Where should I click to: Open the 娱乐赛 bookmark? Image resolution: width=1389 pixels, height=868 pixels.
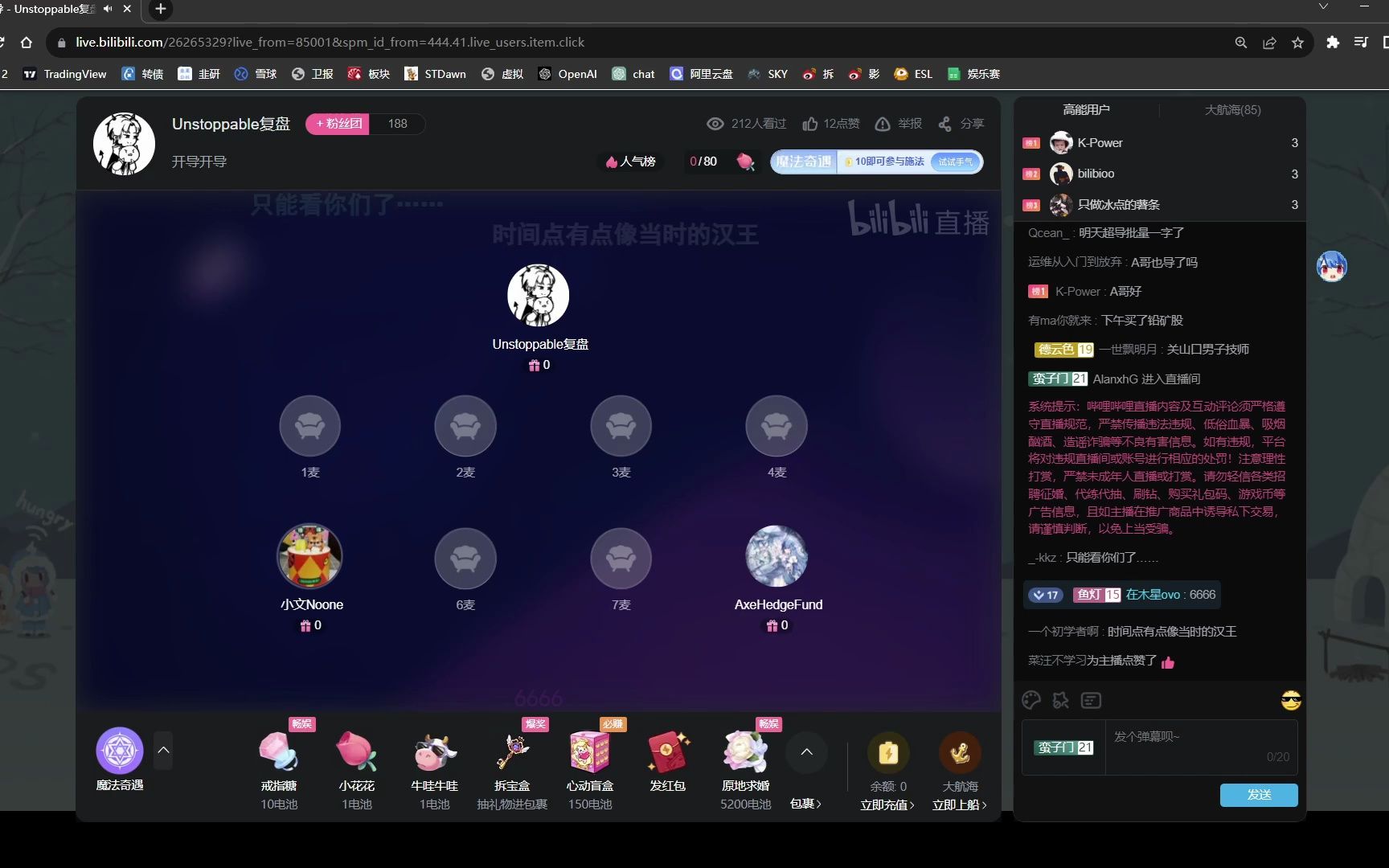(973, 74)
